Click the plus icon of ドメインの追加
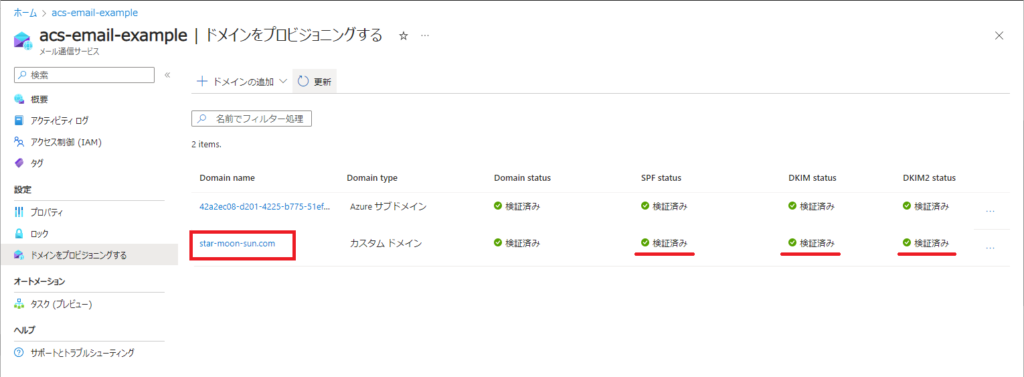The height and width of the screenshot is (377, 1024). click(x=202, y=82)
